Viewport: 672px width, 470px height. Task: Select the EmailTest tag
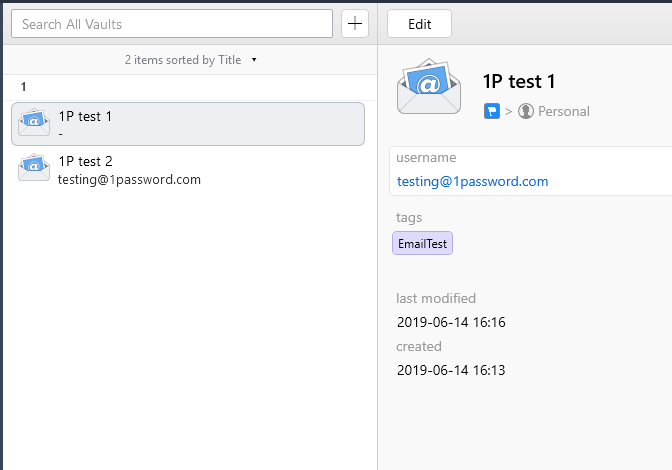(422, 243)
